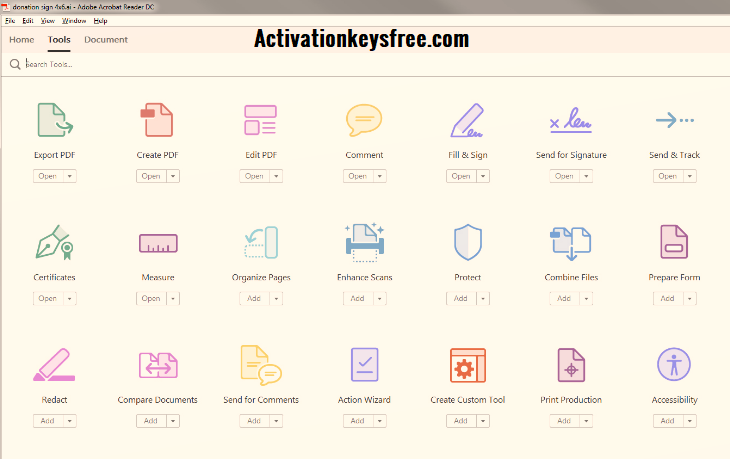Expand the Prepare Form Add dropdown arrow
The image size is (730, 459).
(x=690, y=299)
